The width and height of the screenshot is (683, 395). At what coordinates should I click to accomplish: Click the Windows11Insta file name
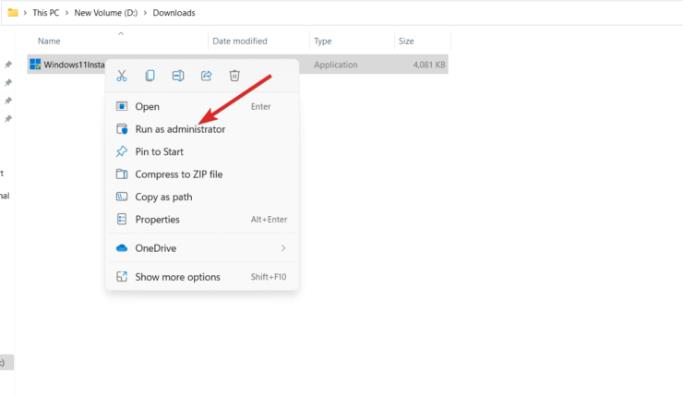coord(74,64)
